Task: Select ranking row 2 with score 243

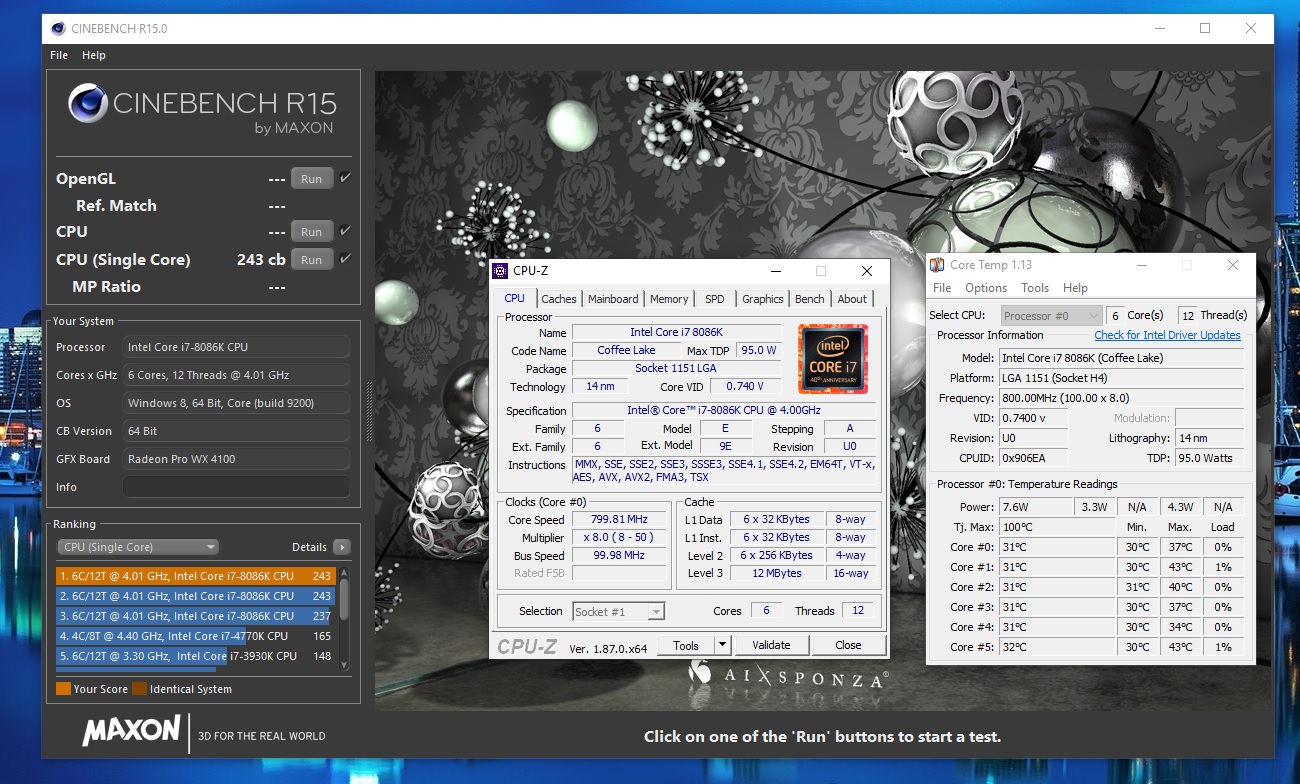Action: (x=195, y=596)
